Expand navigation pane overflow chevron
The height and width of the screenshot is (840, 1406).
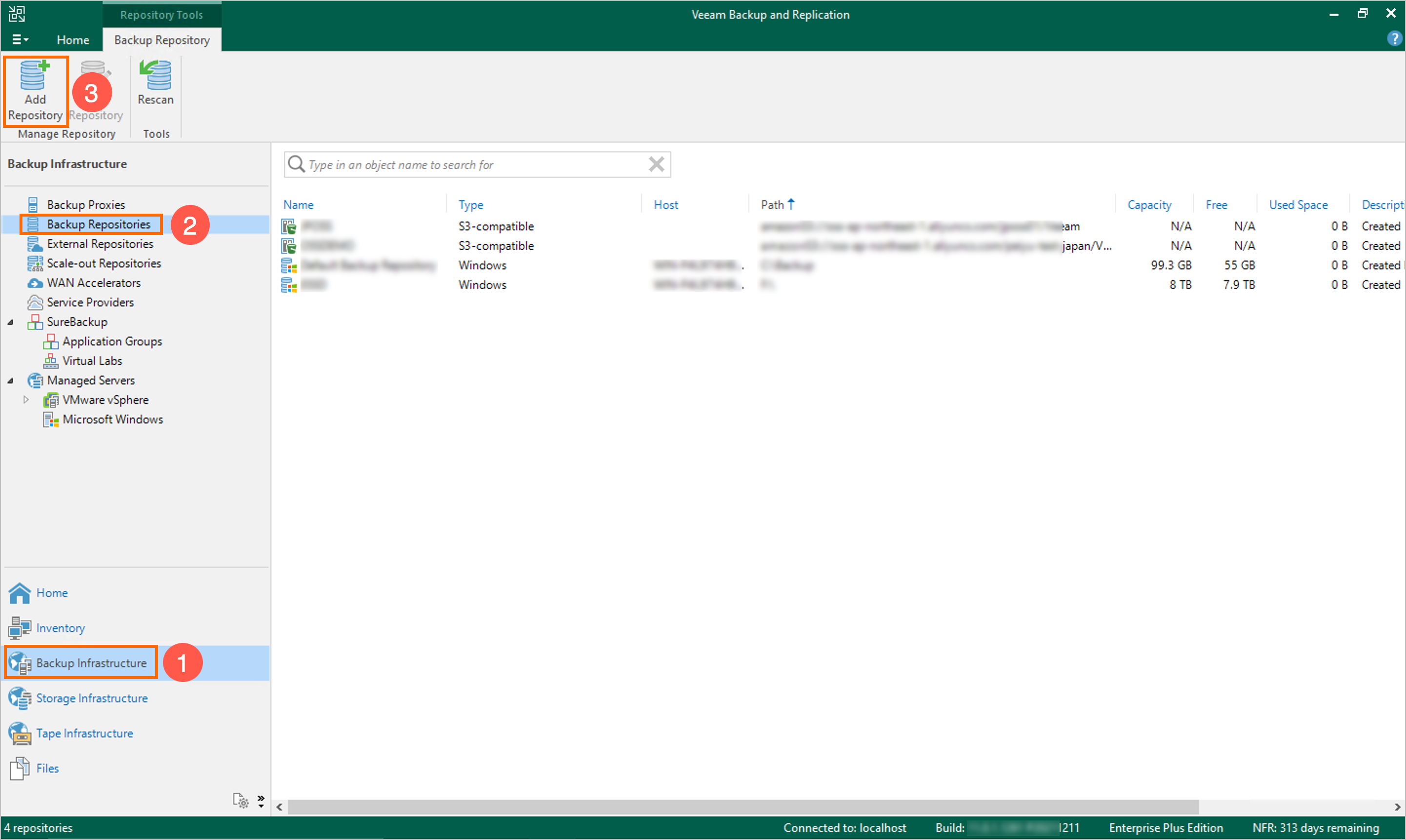tap(261, 800)
